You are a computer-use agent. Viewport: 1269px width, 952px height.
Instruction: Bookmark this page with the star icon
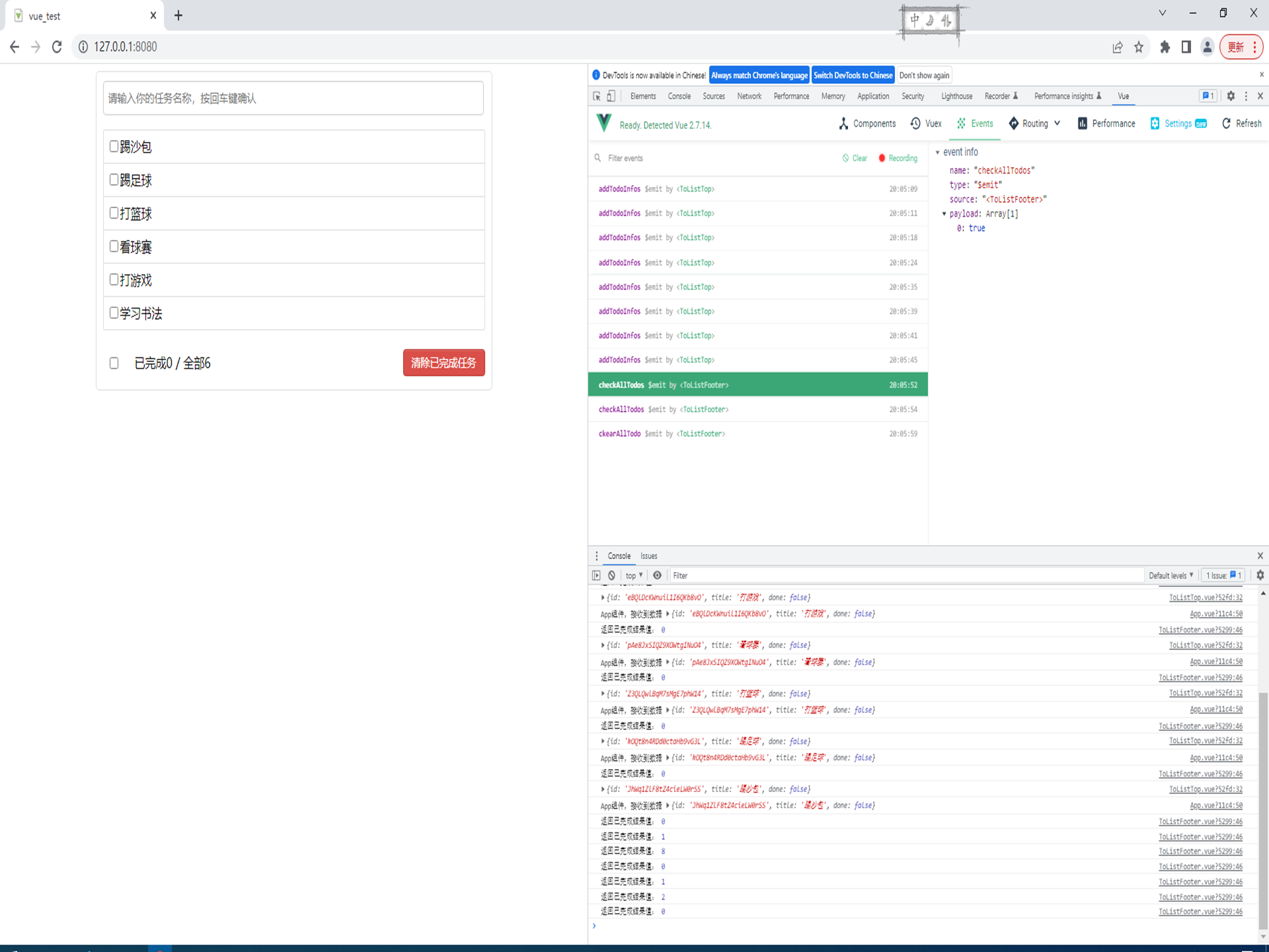[x=1139, y=47]
